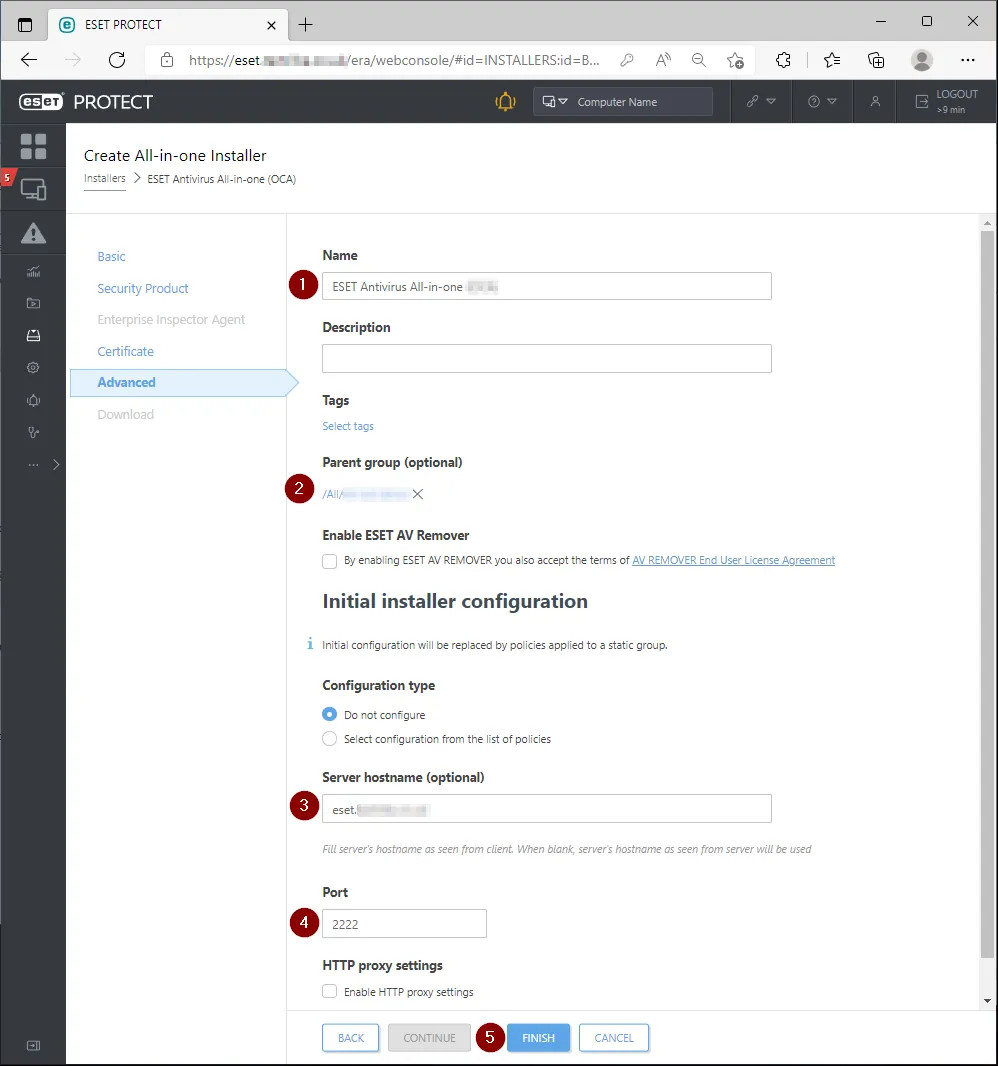This screenshot has width=998, height=1066.
Task: Switch to the Certificate step
Action: click(126, 351)
